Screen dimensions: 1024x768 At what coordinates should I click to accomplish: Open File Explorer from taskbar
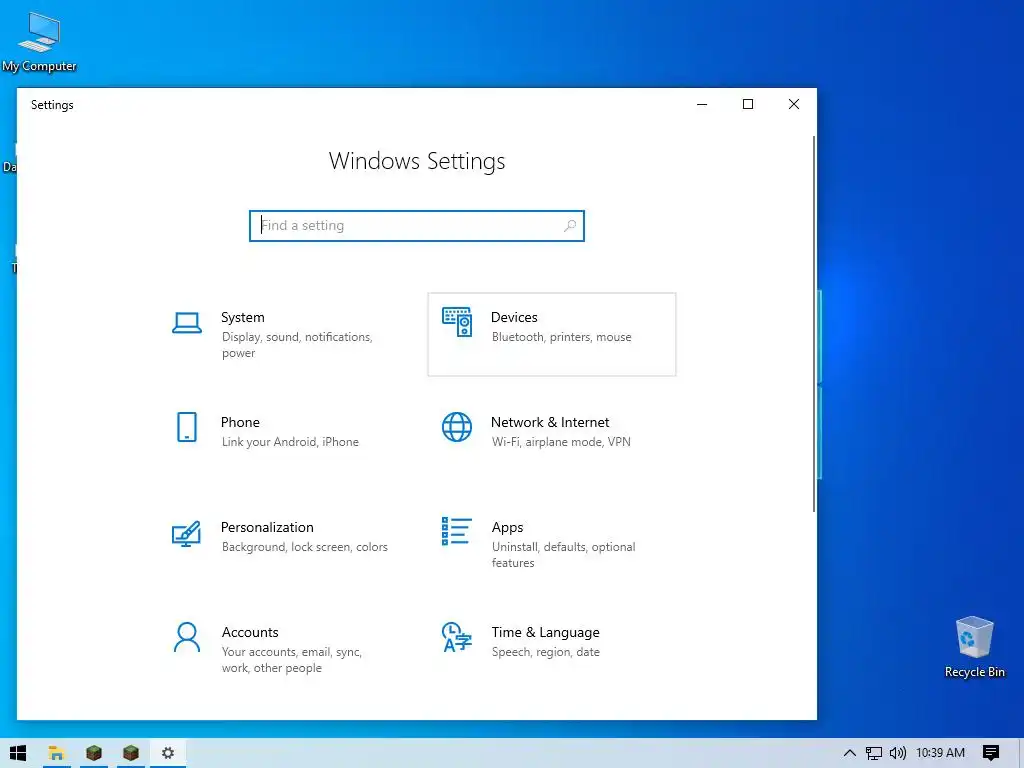[x=56, y=753]
